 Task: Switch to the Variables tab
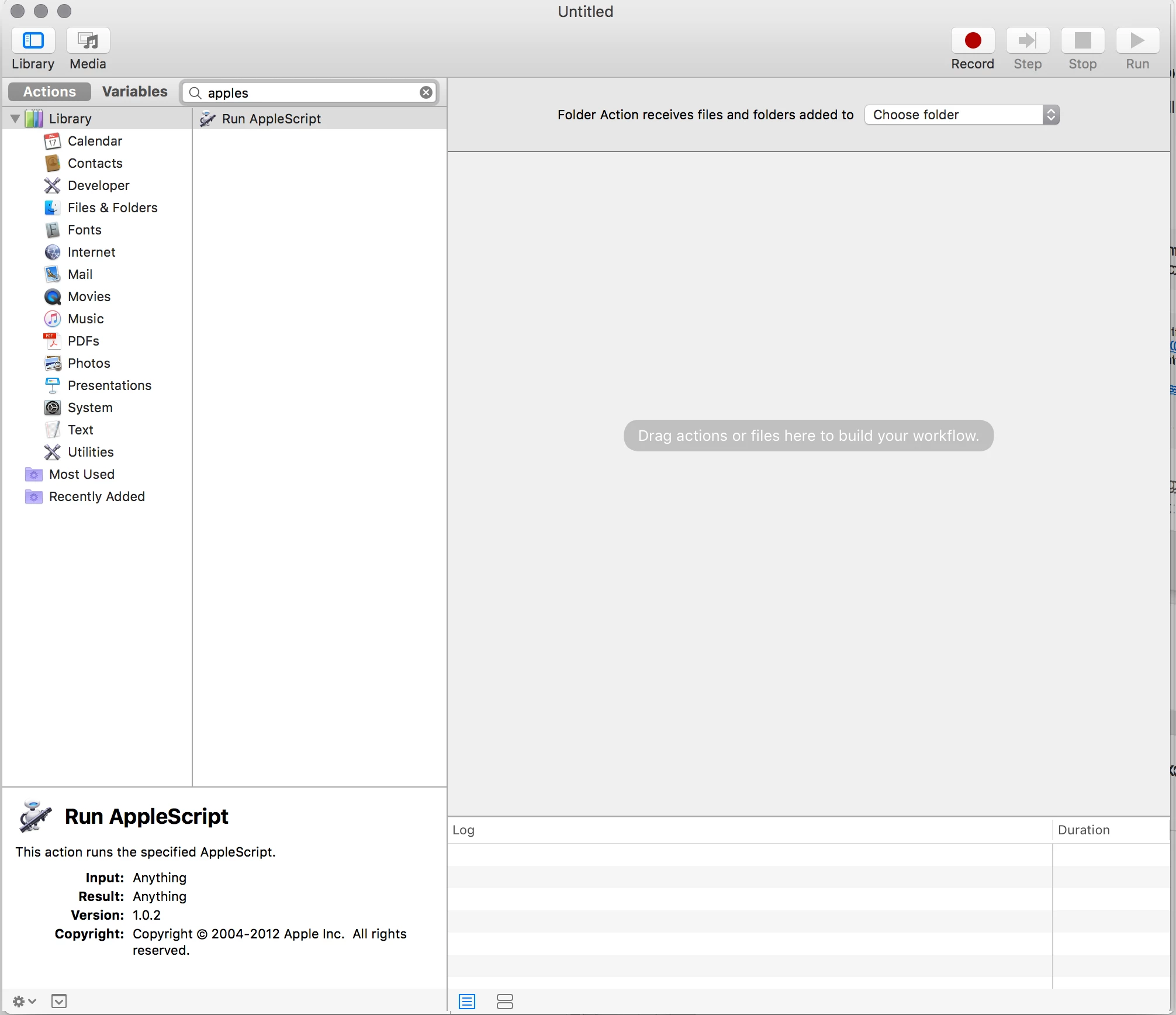pos(134,92)
